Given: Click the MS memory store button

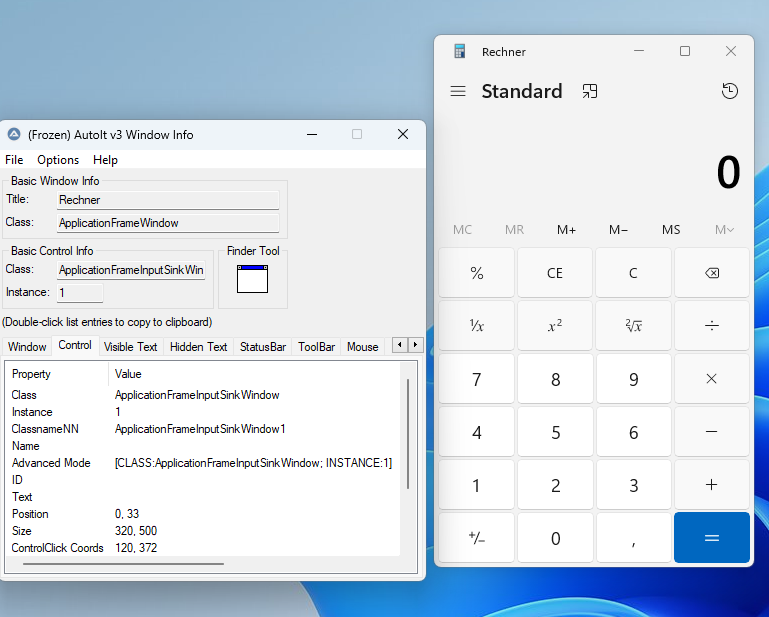Looking at the screenshot, I should pos(671,230).
